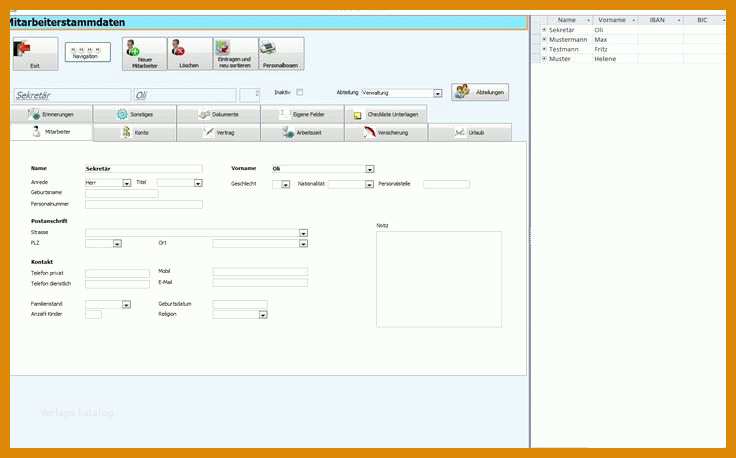This screenshot has height=458, width=736.
Task: Open the Nationalität dropdown
Action: 369,184
